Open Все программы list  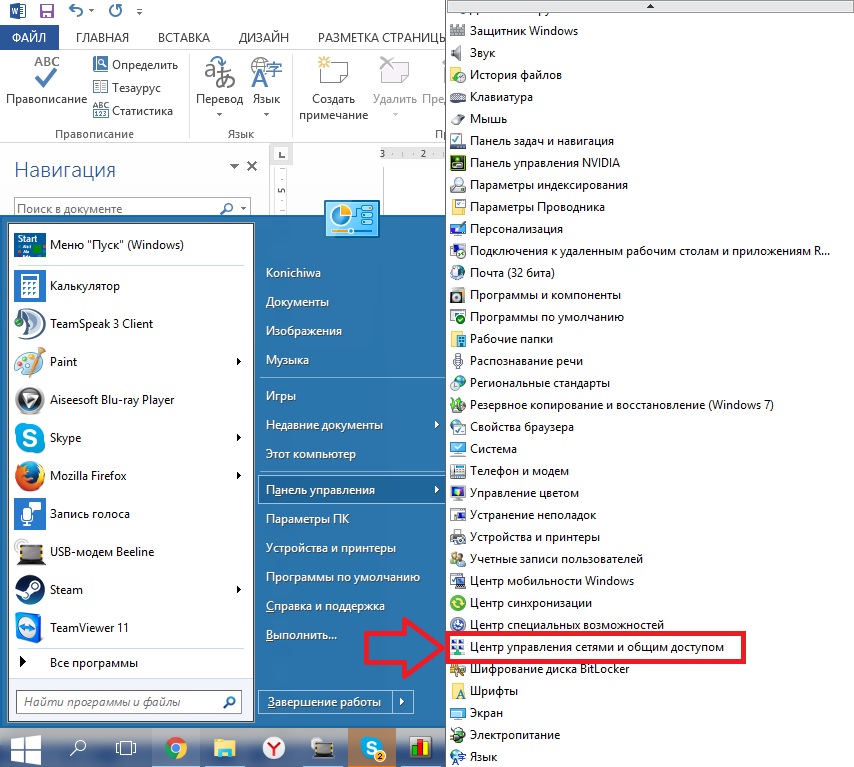tap(93, 663)
